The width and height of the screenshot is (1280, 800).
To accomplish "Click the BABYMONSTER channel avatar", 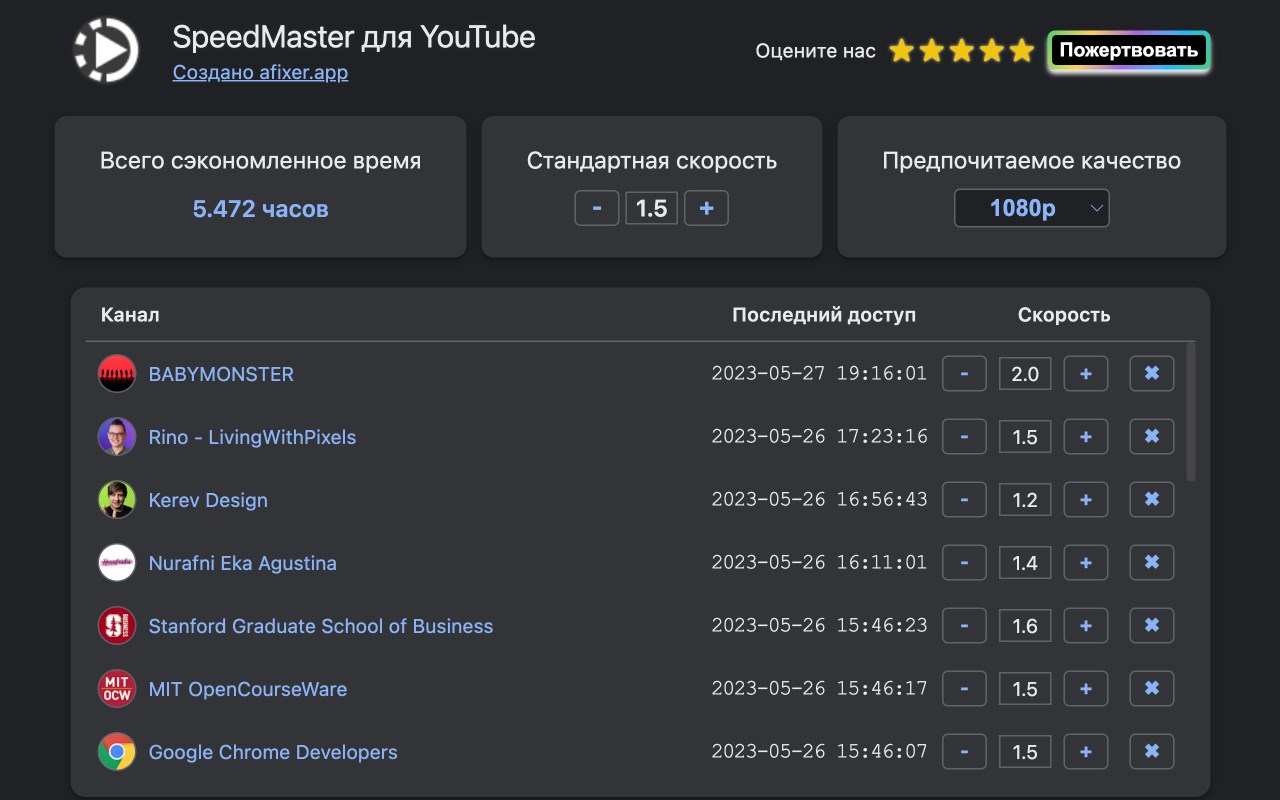I will (117, 374).
